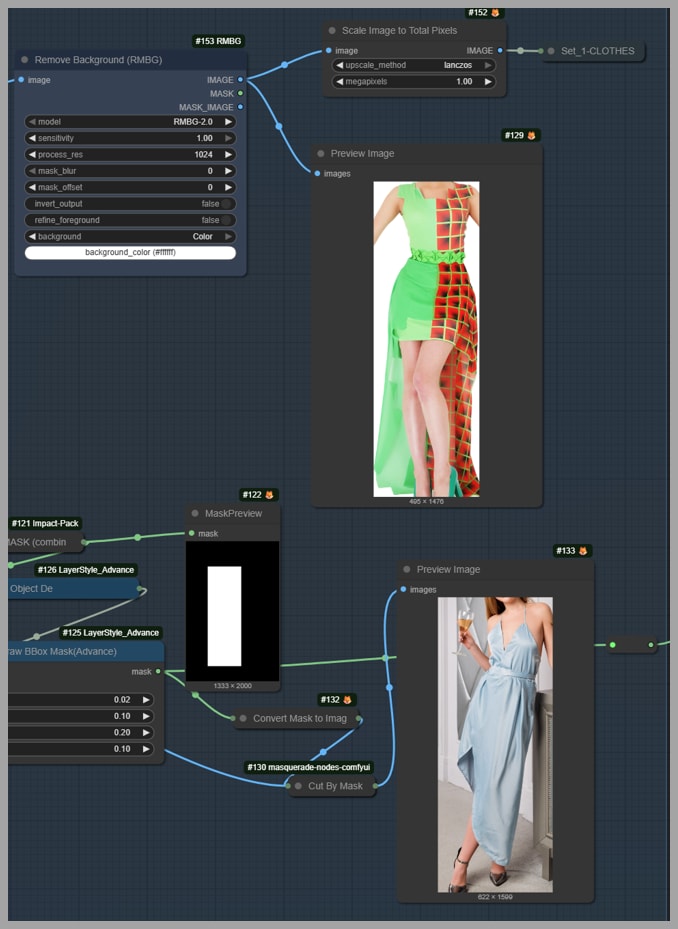Collapse the Remove Background (RMBG) node

pos(24,60)
